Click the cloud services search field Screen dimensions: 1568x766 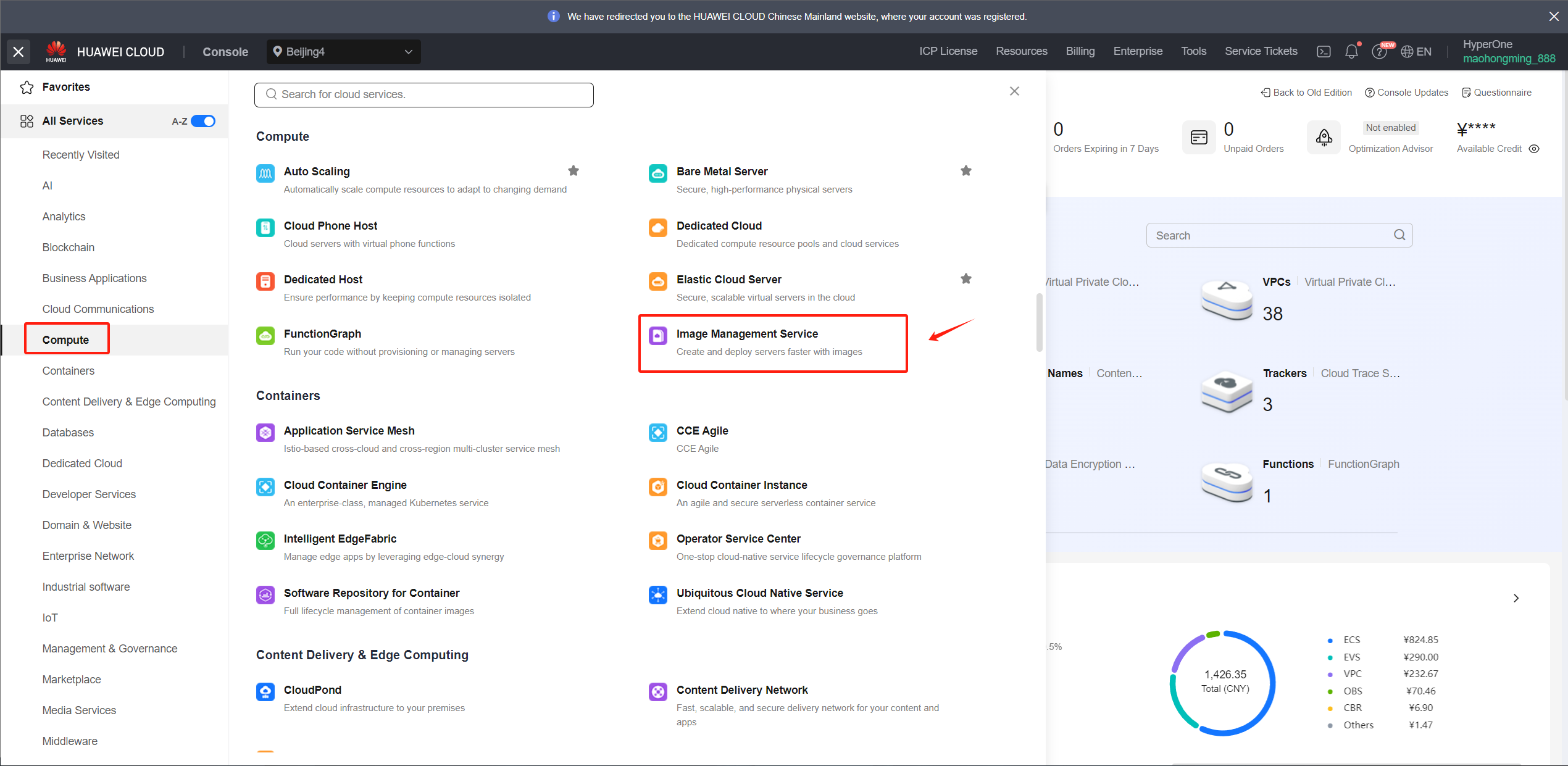[x=424, y=94]
